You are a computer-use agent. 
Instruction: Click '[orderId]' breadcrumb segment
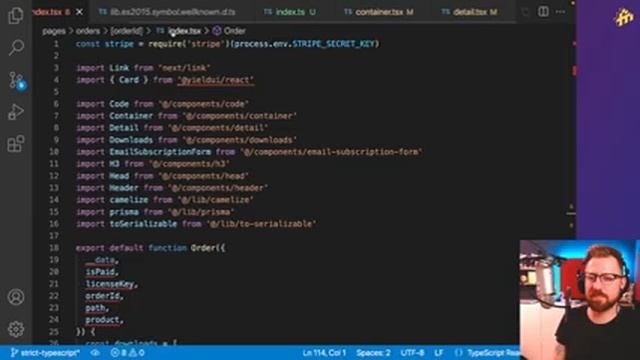tap(127, 31)
